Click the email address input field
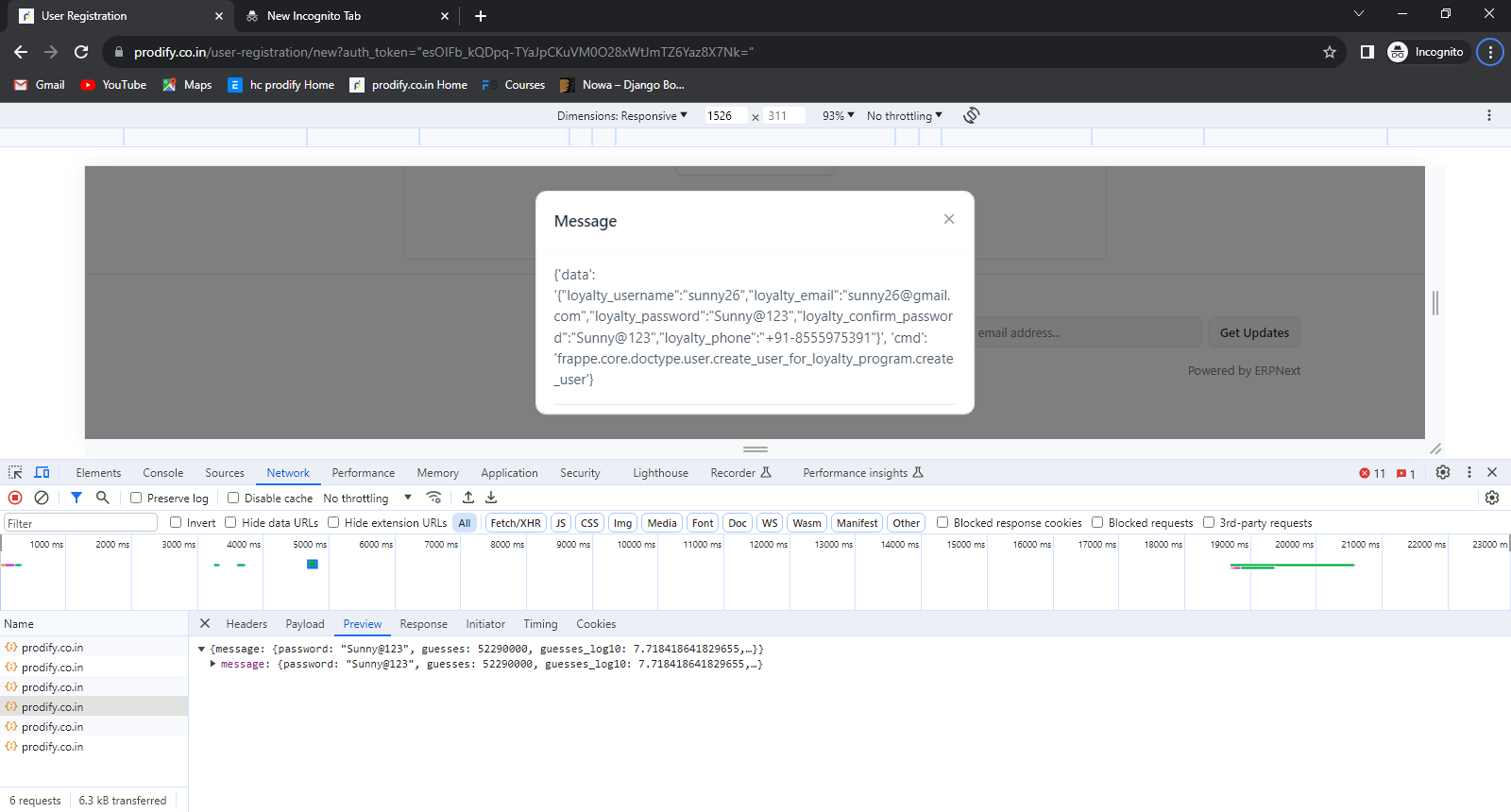This screenshot has height=812, width=1511. (1087, 332)
